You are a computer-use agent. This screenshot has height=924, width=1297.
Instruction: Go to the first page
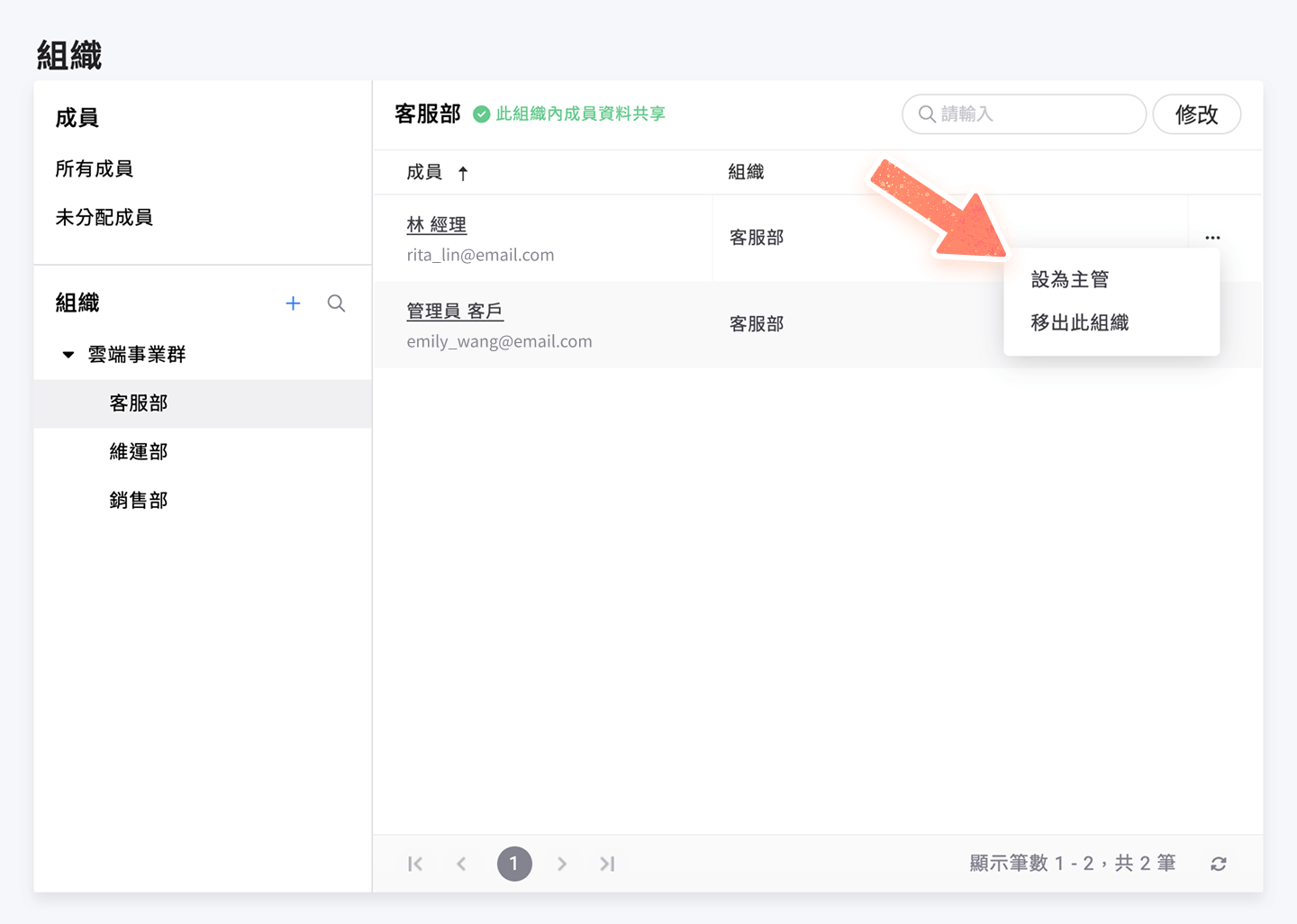(415, 864)
